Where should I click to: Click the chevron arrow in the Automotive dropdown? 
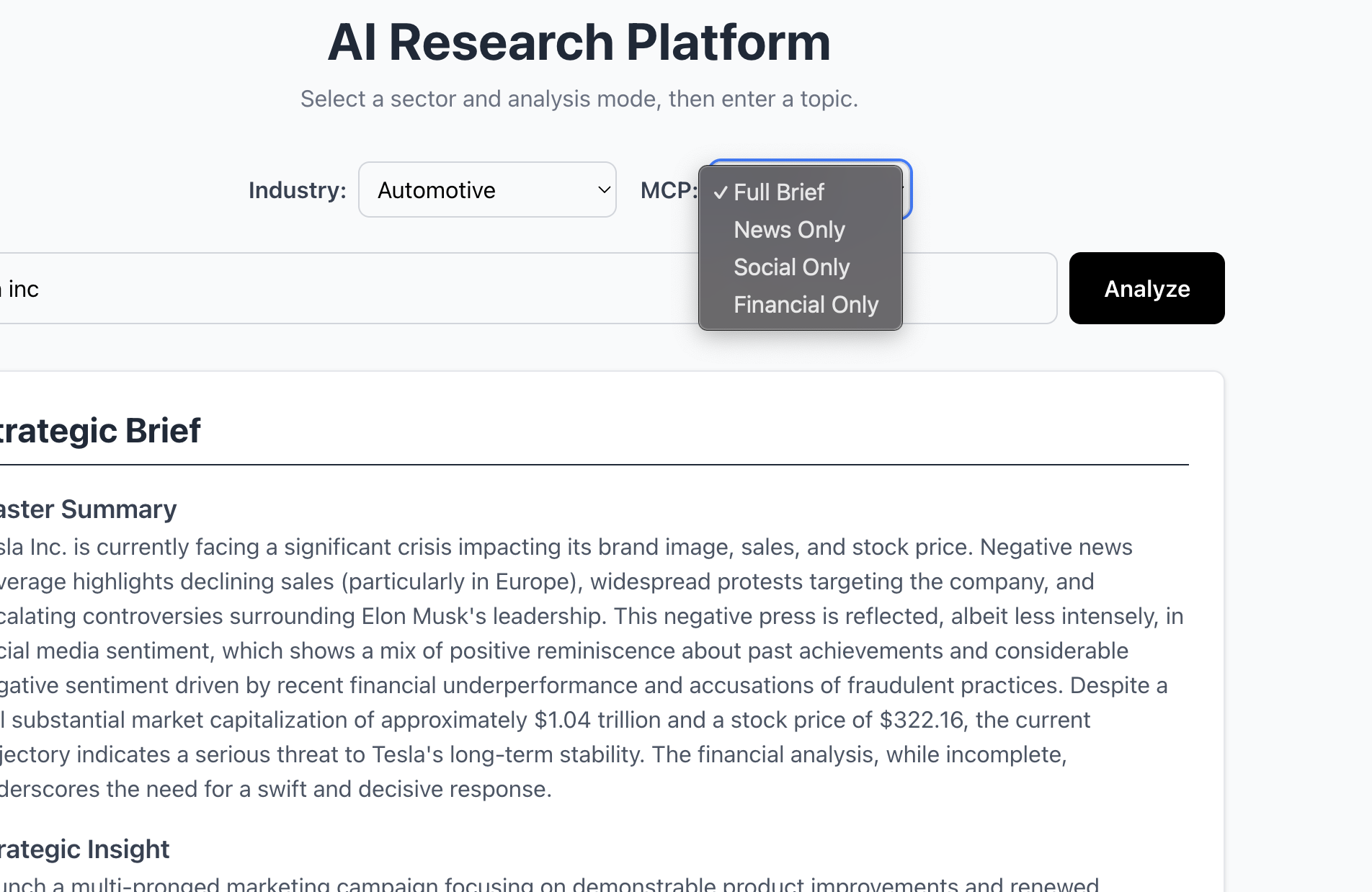pos(604,190)
